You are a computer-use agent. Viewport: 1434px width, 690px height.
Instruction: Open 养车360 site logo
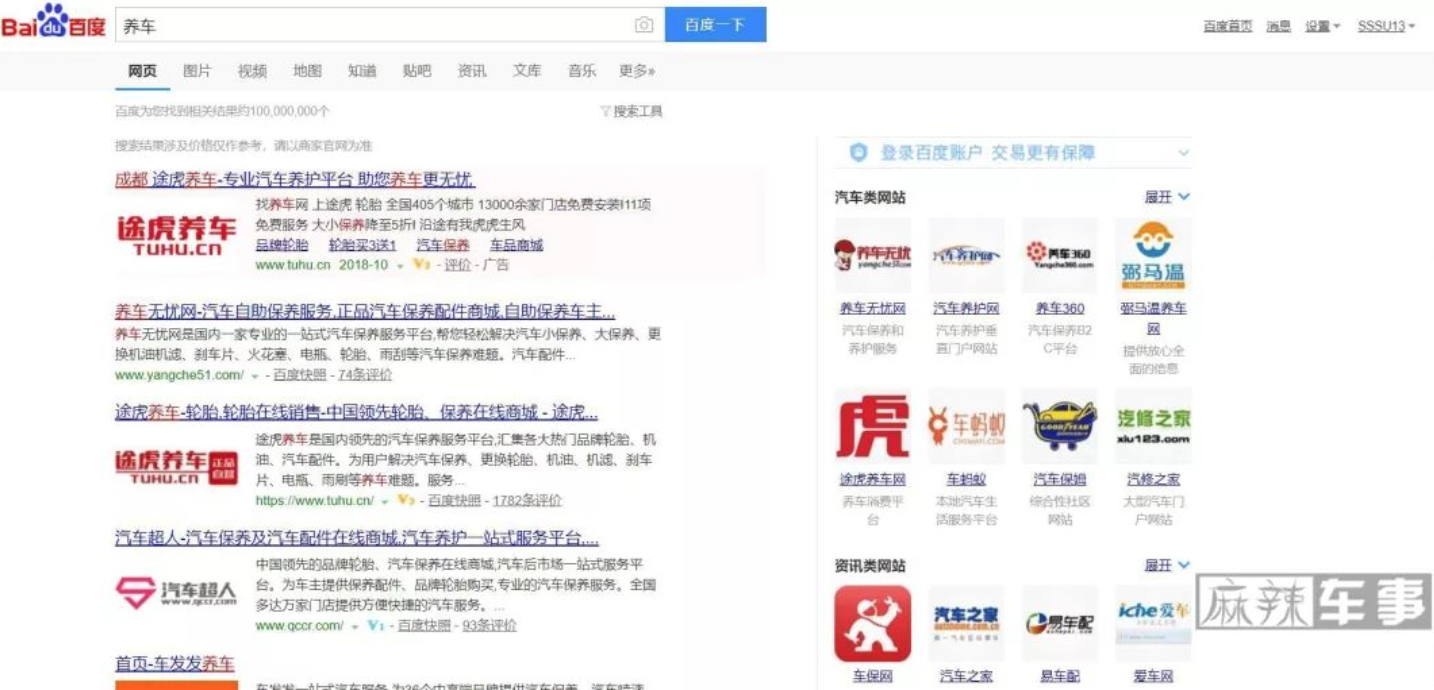click(x=1059, y=257)
